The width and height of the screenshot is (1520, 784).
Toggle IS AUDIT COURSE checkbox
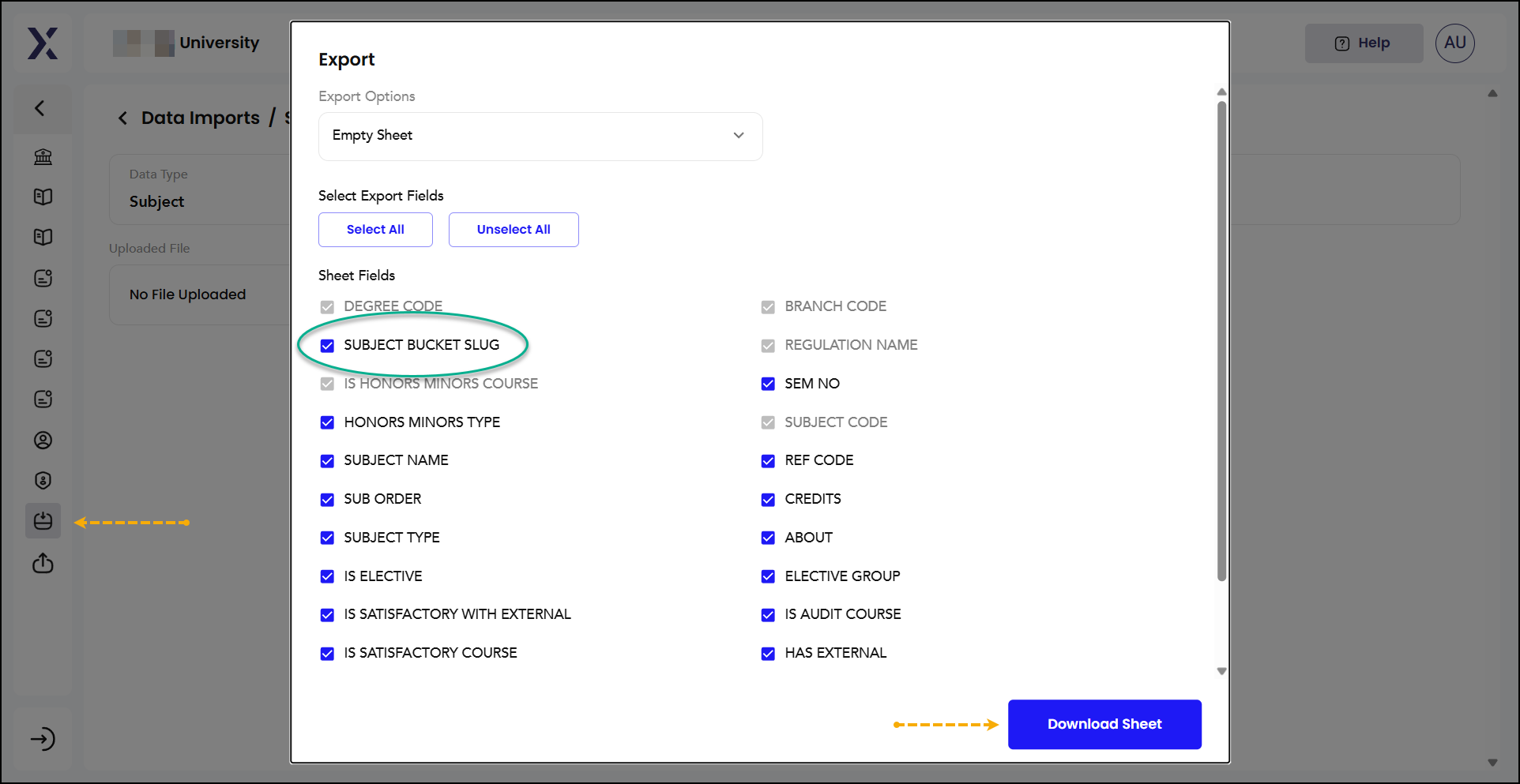[768, 615]
